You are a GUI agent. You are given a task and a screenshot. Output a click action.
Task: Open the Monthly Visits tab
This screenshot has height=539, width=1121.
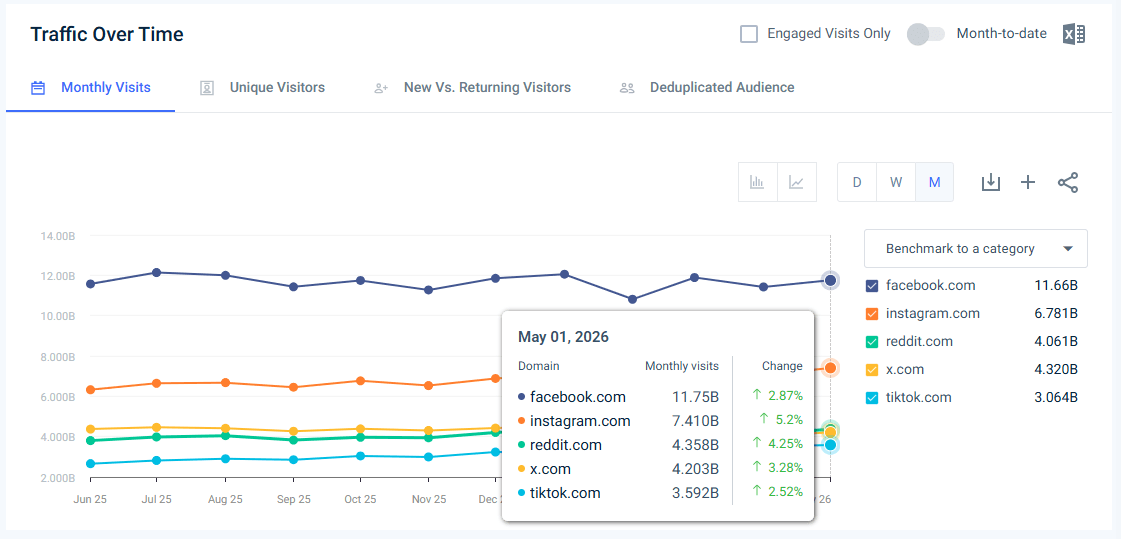[x=91, y=87]
